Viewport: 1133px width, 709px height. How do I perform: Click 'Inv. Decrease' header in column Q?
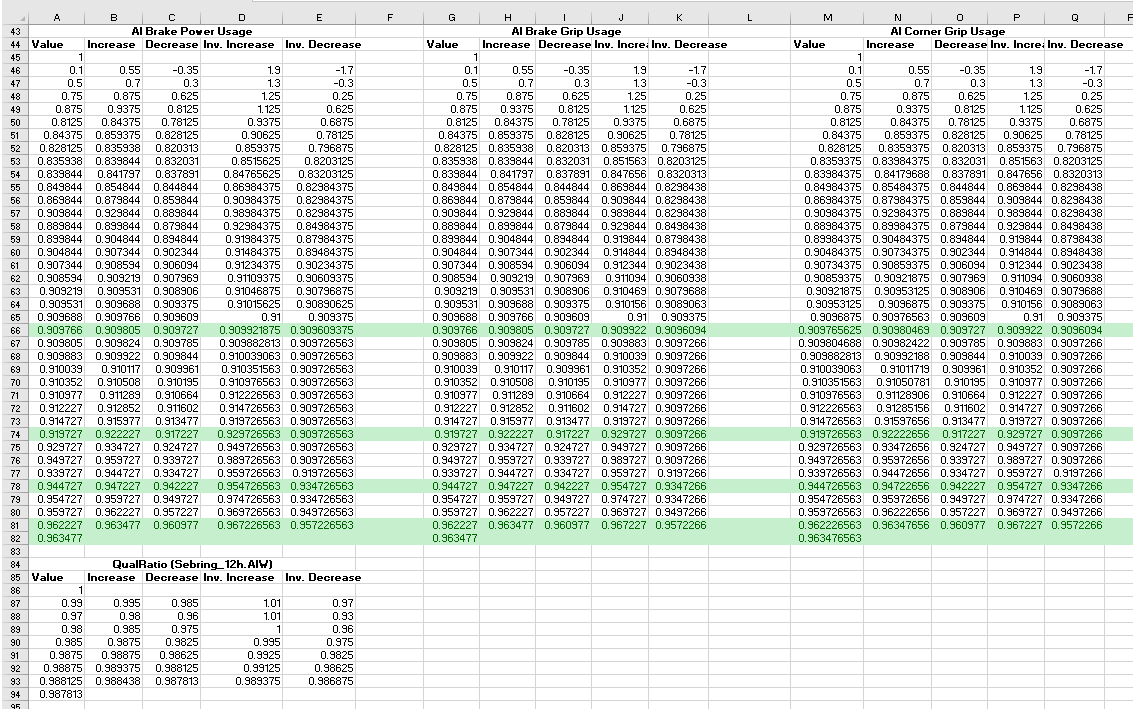tap(1074, 44)
